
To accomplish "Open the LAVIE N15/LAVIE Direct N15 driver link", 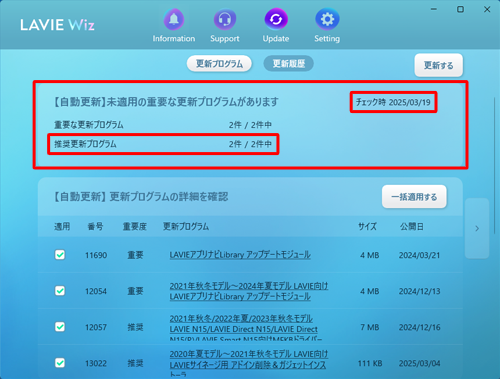I will tap(246, 328).
